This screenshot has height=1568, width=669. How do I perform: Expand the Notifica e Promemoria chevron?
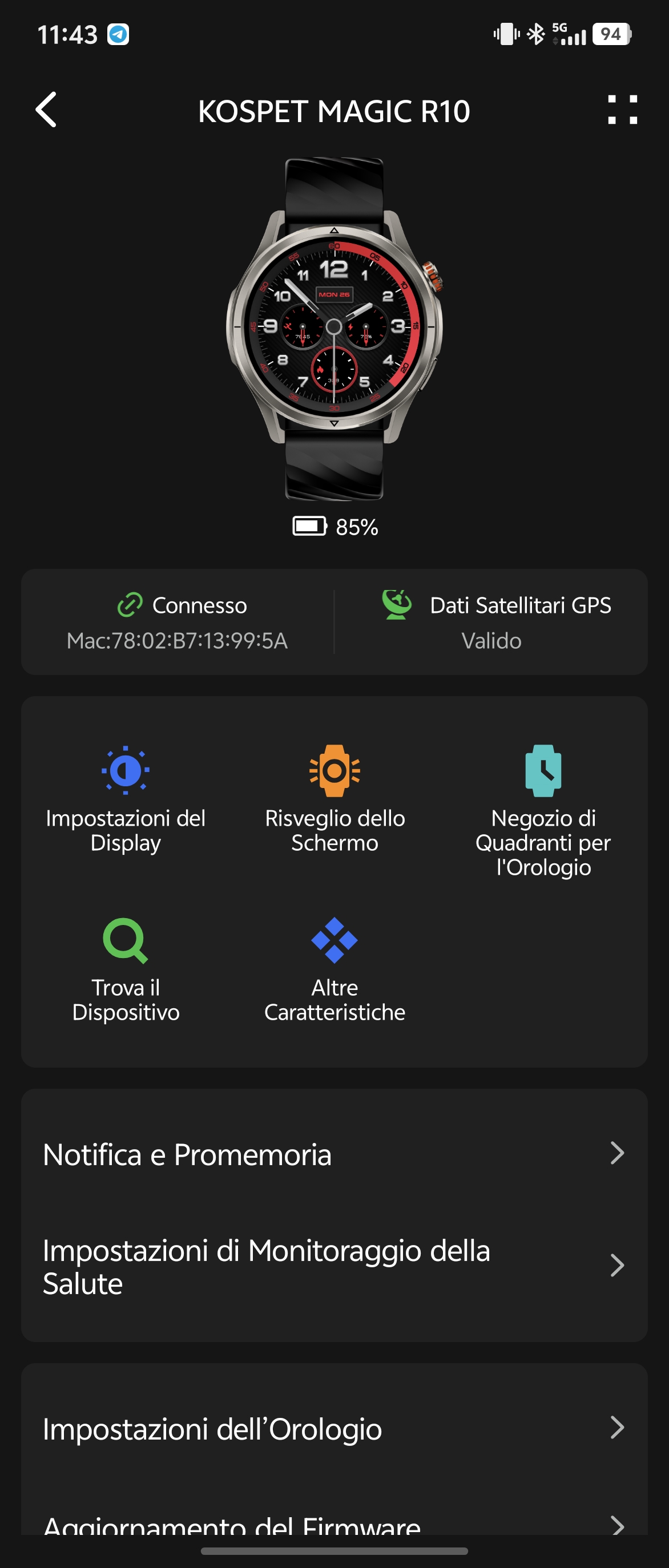617,1153
